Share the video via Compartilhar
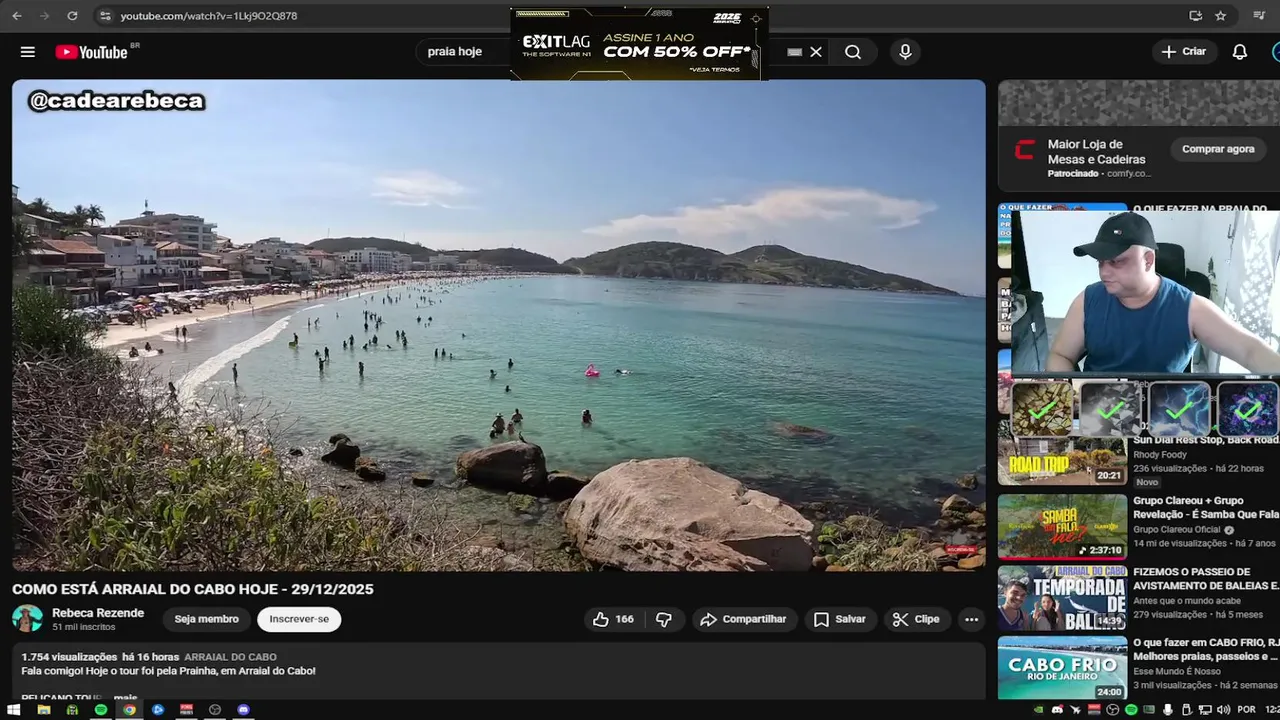Viewport: 1280px width, 720px height. point(743,619)
